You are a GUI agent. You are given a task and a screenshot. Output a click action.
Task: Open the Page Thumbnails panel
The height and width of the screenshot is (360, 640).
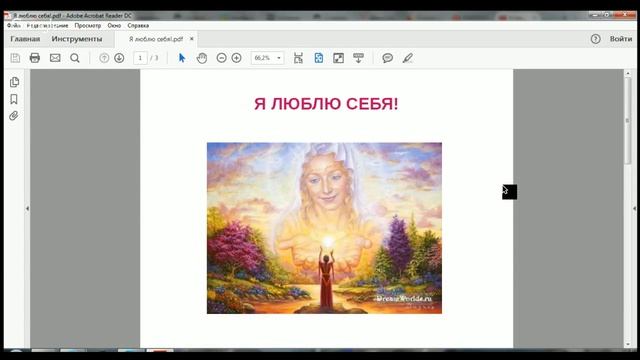click(14, 82)
